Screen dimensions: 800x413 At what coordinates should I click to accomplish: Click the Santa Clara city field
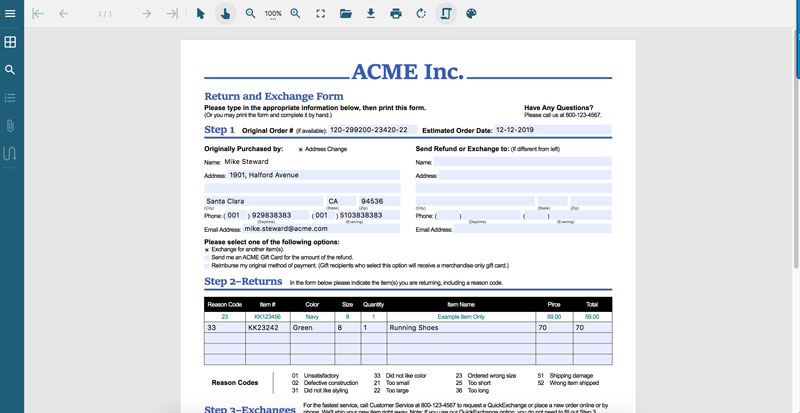[x=264, y=201]
